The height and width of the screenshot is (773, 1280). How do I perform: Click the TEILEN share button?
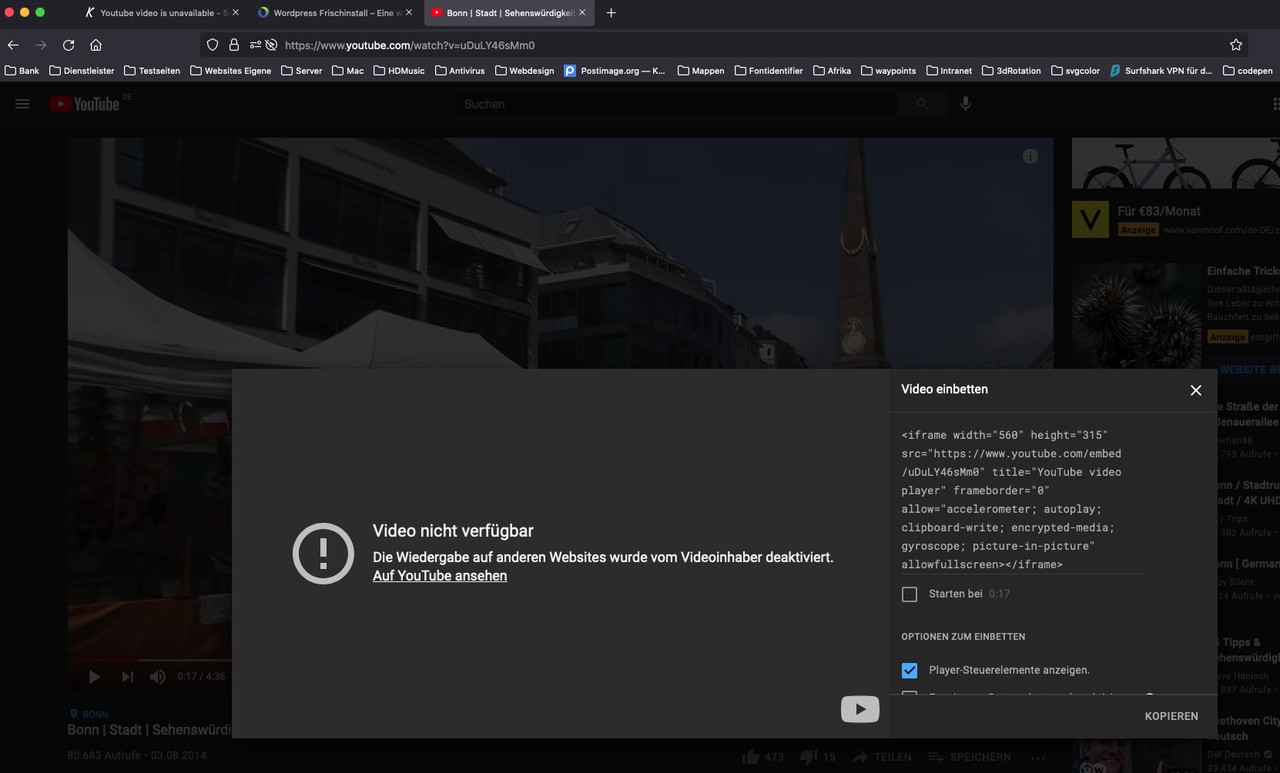[882, 757]
